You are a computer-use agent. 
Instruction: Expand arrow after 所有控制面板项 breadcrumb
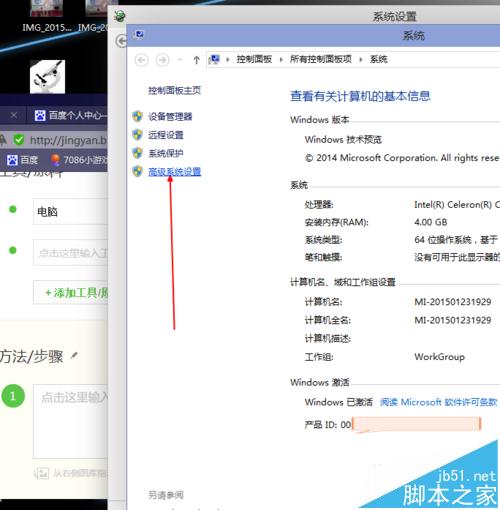pyautogui.click(x=361, y=60)
